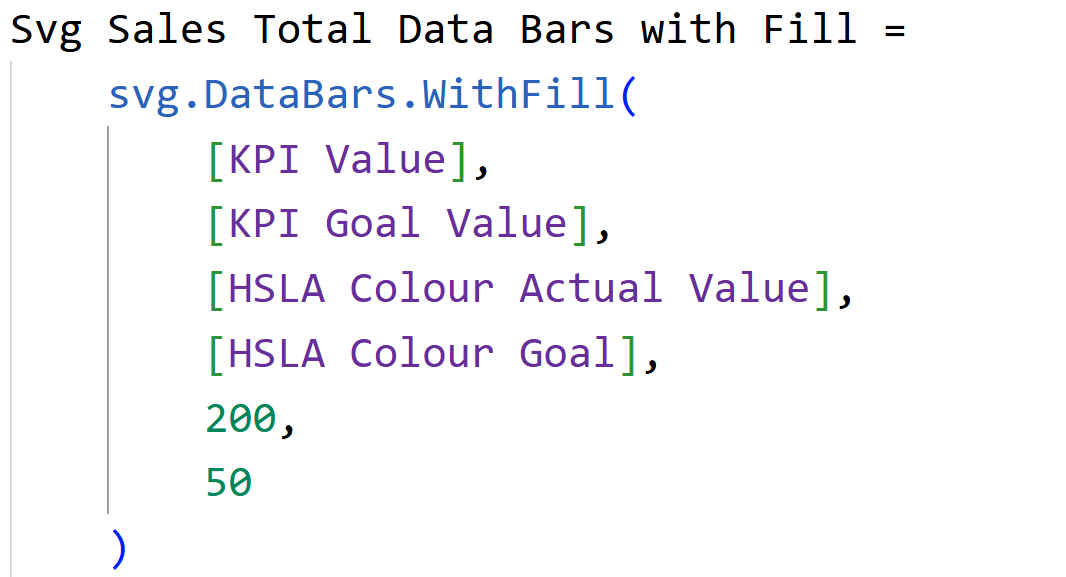Select the [HSLA Colour Goal] measure reference
This screenshot has height=577, width=1066.
[x=422, y=353]
